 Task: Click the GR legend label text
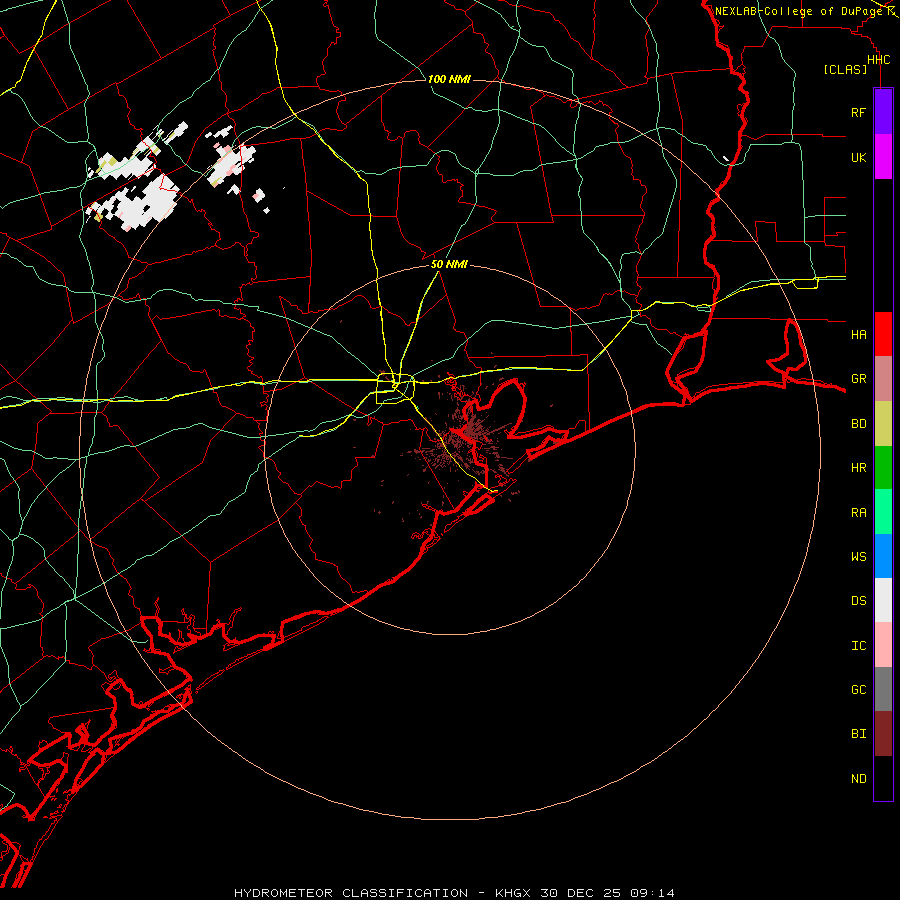click(x=858, y=379)
